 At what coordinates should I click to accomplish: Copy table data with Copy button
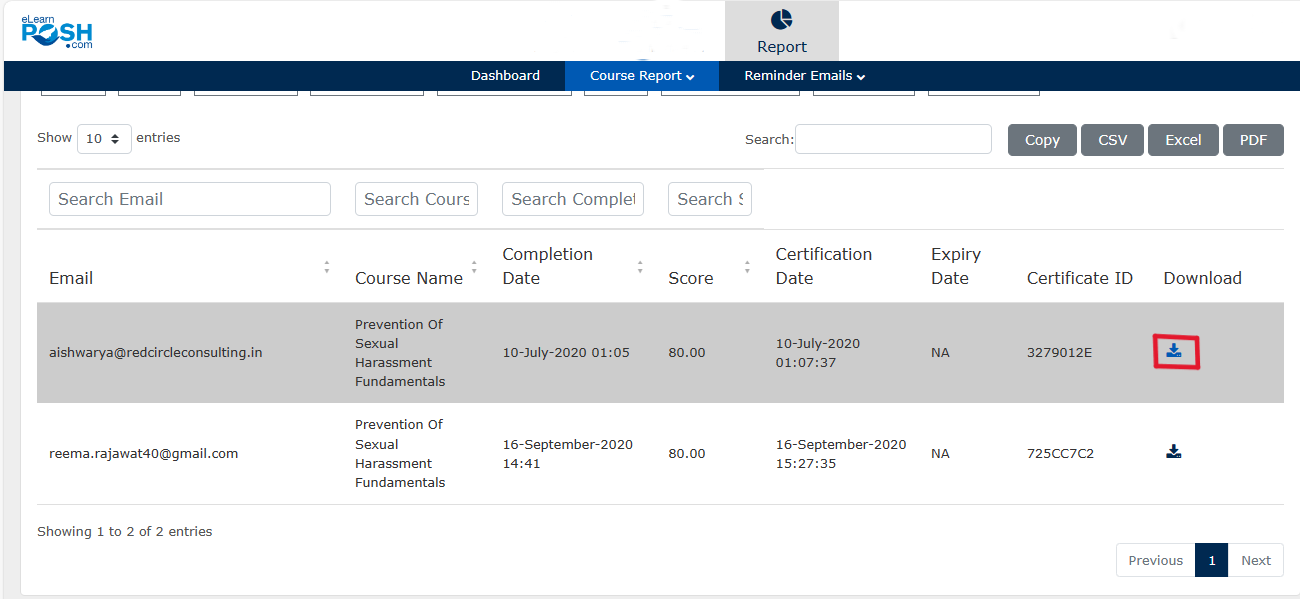pos(1041,140)
